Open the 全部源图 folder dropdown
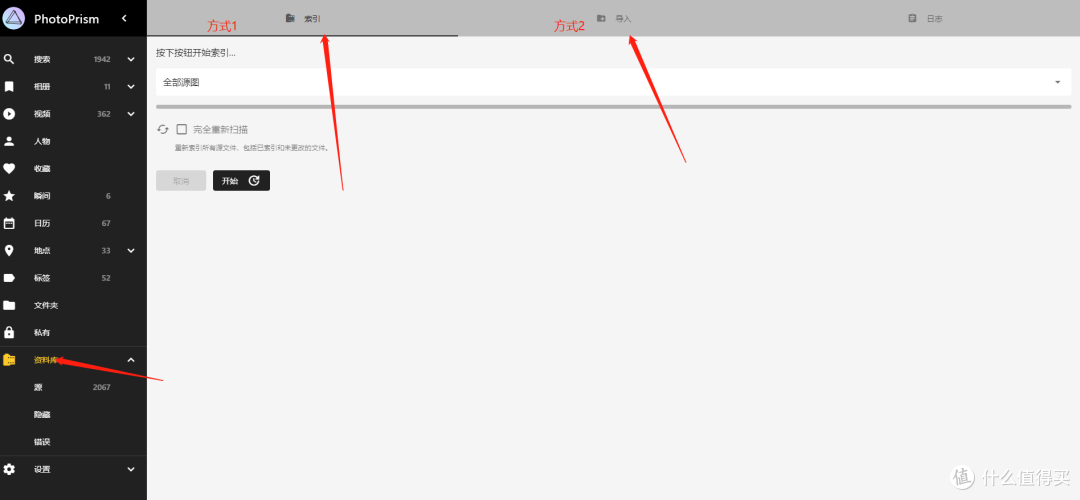The width and height of the screenshot is (1080, 500). 613,82
